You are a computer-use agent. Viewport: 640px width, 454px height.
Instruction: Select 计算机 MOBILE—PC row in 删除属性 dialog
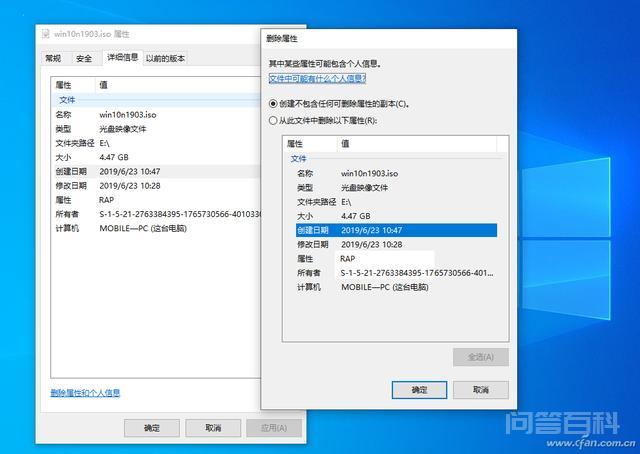(396, 287)
